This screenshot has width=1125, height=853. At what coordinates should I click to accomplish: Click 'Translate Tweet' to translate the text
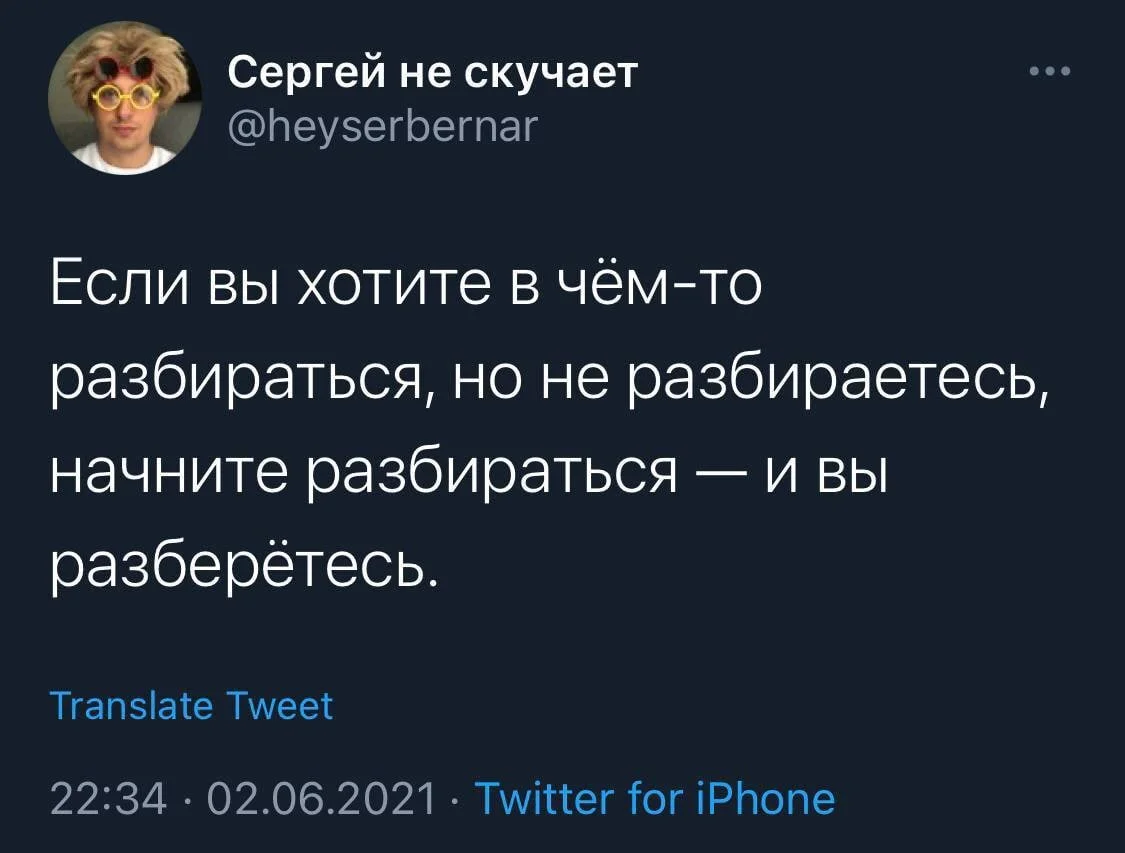coord(193,706)
